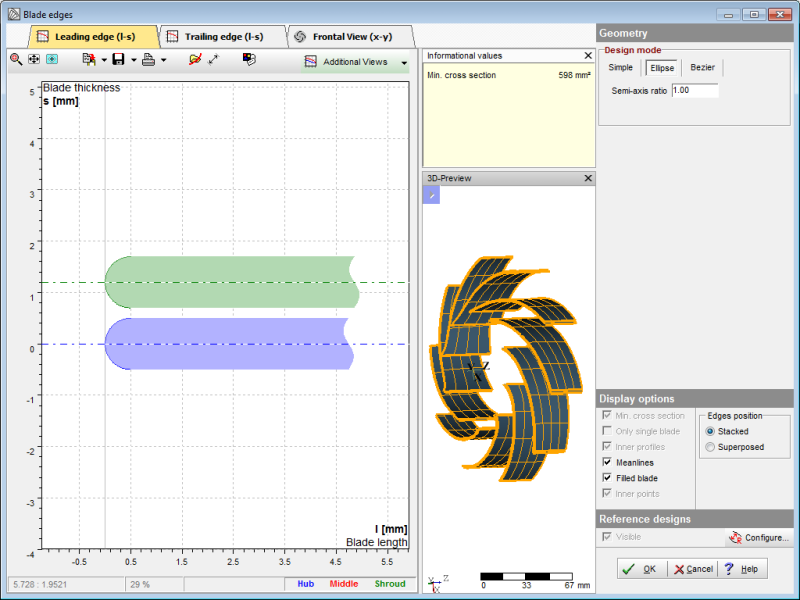Screen dimensions: 800x600
Task: Click the red X on Cancel
Action: tap(679, 569)
